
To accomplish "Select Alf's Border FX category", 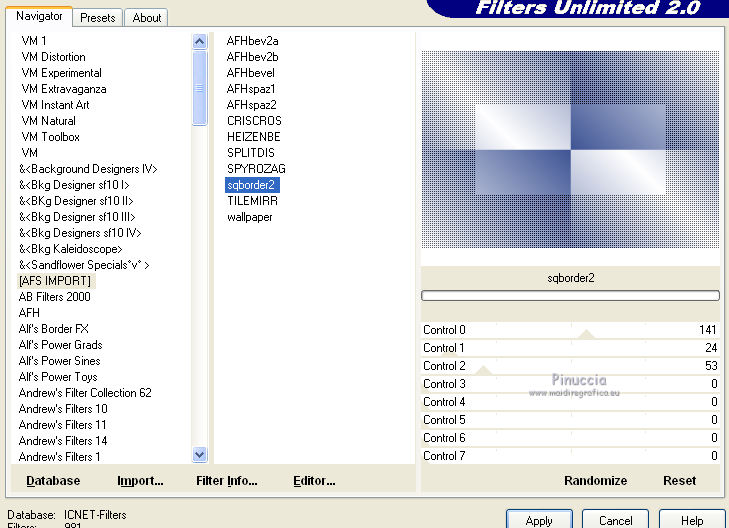I will (x=53, y=329).
